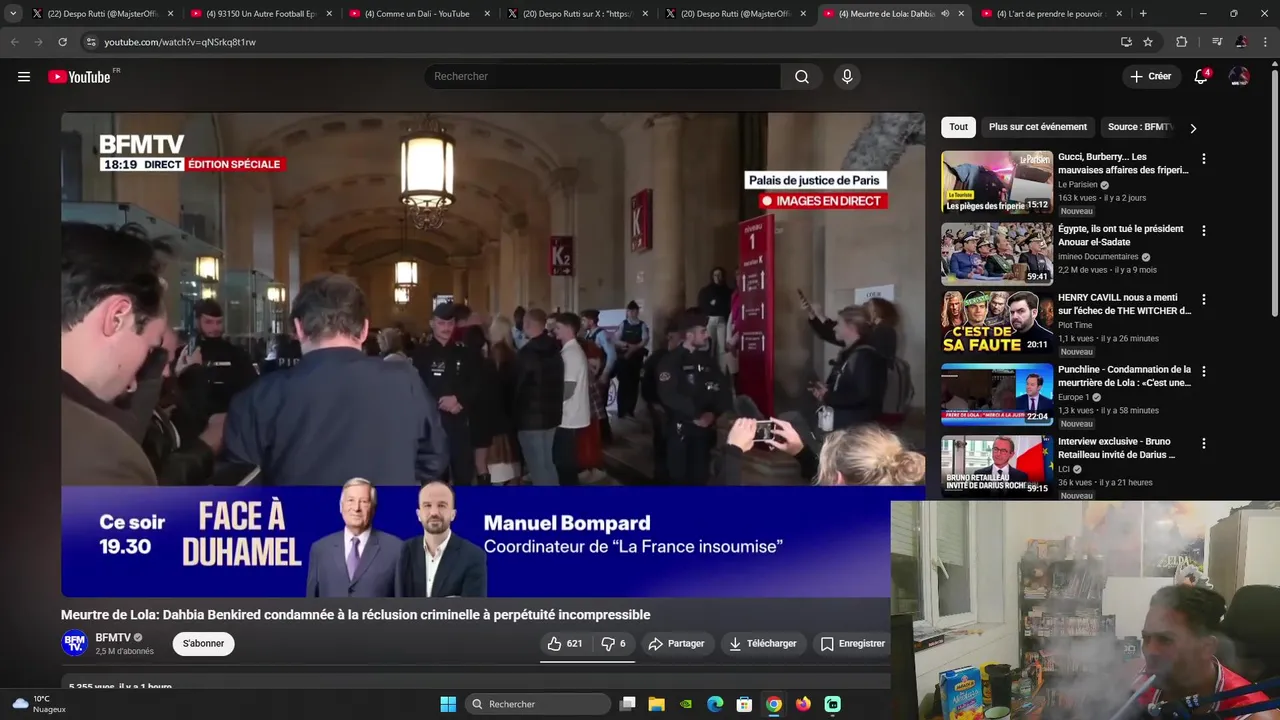
Task: Open 'HENRY CAVILL nous a menti' title
Action: pos(1124,304)
